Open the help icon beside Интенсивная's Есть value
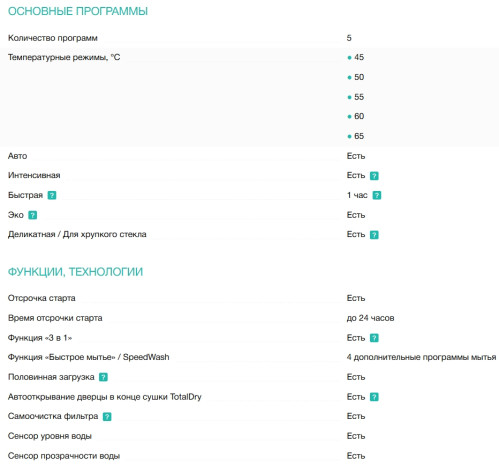This screenshot has width=499, height=472. click(374, 176)
